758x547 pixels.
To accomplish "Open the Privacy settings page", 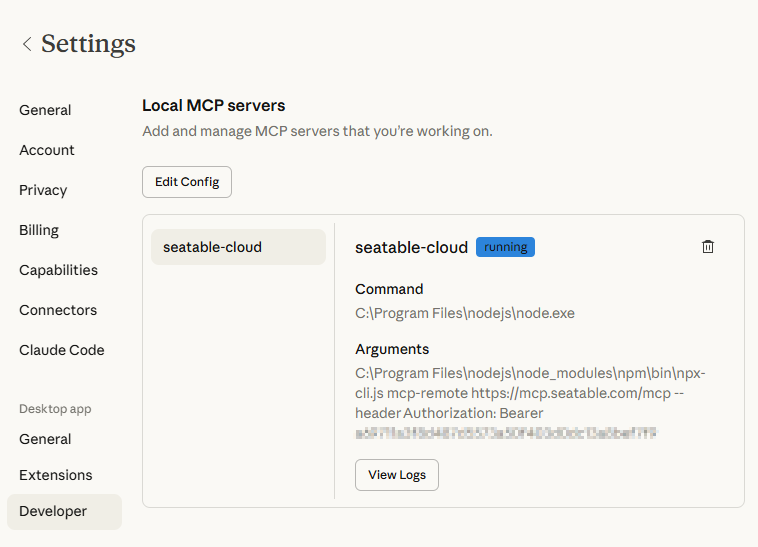I will click(43, 190).
